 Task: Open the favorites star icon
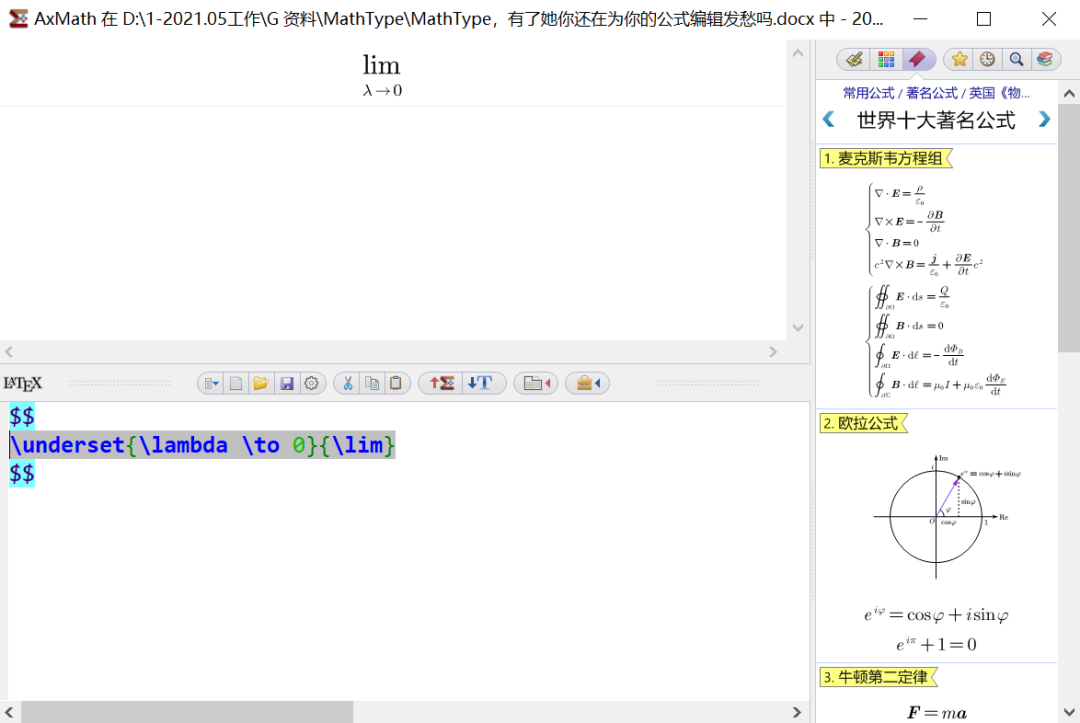960,59
